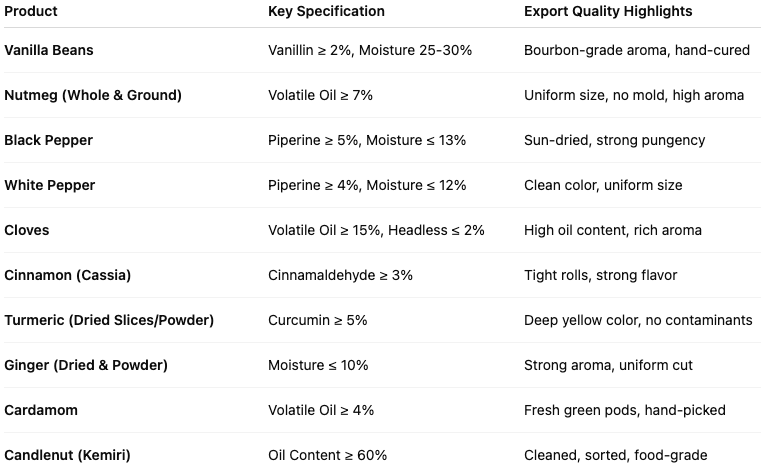This screenshot has width=761, height=471.
Task: Click the Product column header
Action: [x=31, y=11]
